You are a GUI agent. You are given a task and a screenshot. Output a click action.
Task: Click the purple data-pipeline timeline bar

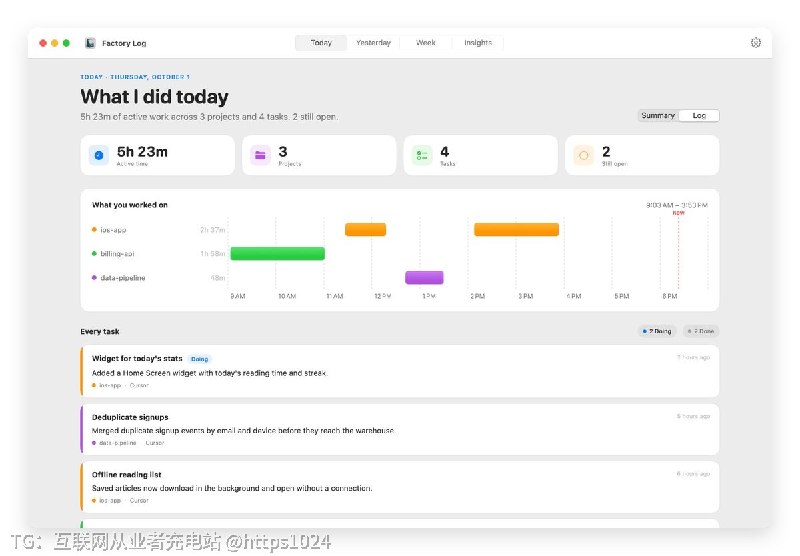424,277
